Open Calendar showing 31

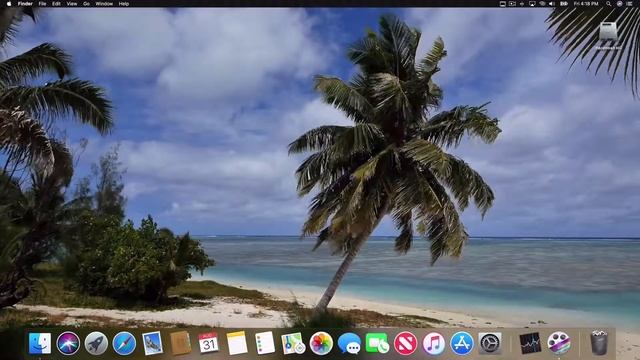209,343
